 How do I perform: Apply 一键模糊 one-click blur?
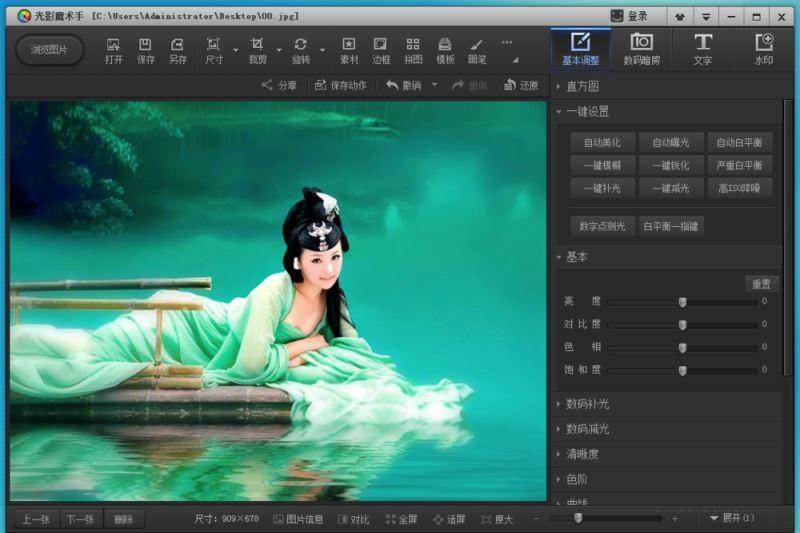tap(603, 165)
